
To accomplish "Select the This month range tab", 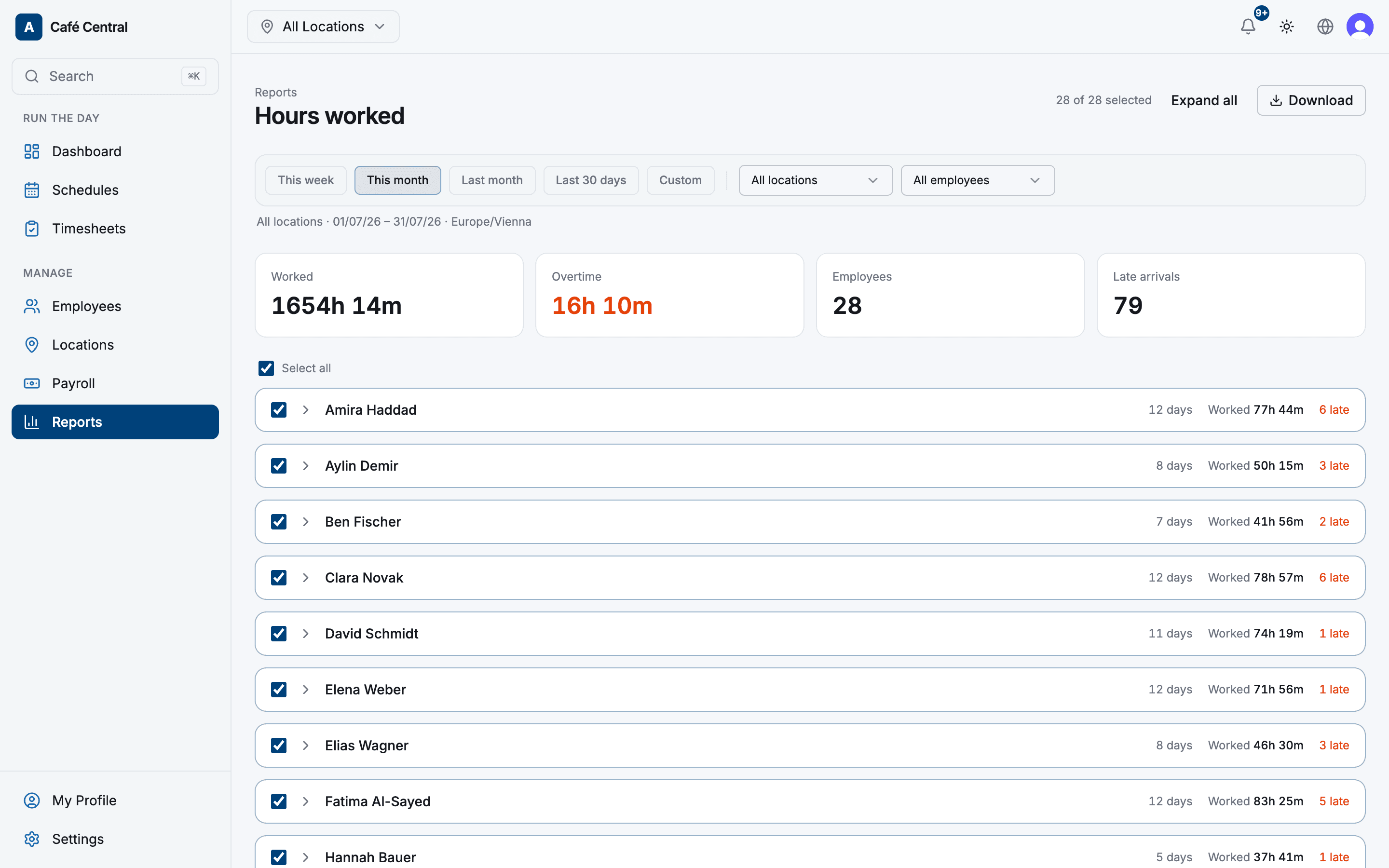I will pos(398,180).
